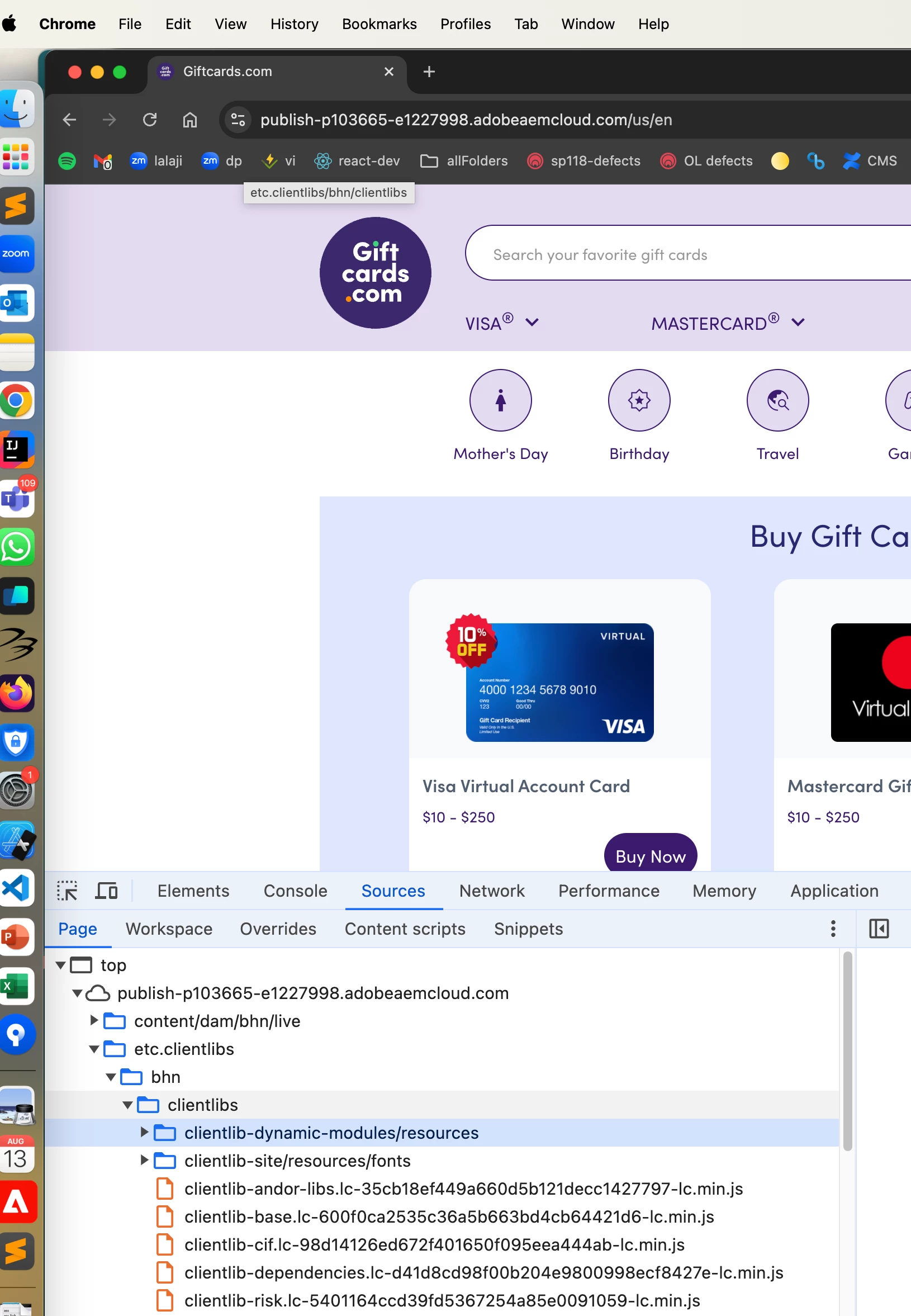Switch to the Console tab
911x1316 pixels.
(295, 891)
